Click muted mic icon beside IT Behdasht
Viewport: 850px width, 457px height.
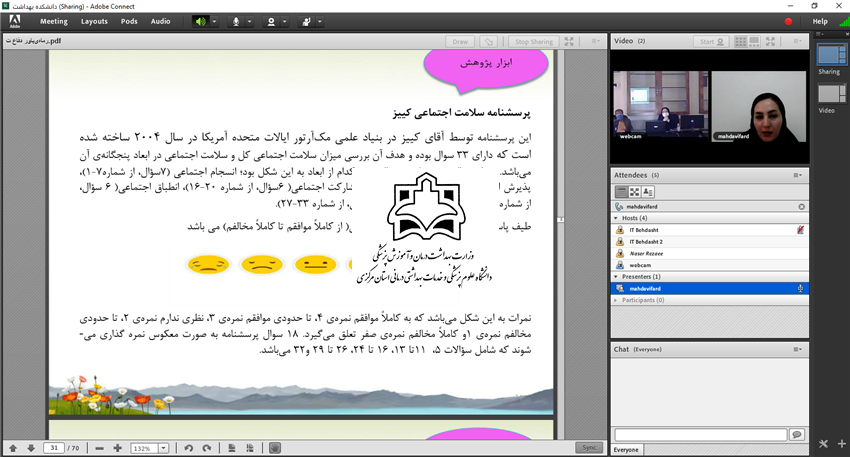coord(800,230)
